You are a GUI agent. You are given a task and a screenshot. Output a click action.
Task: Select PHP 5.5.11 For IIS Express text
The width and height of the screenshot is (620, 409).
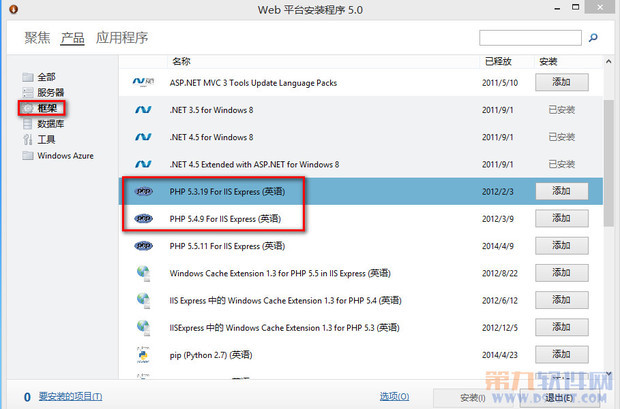coord(227,246)
